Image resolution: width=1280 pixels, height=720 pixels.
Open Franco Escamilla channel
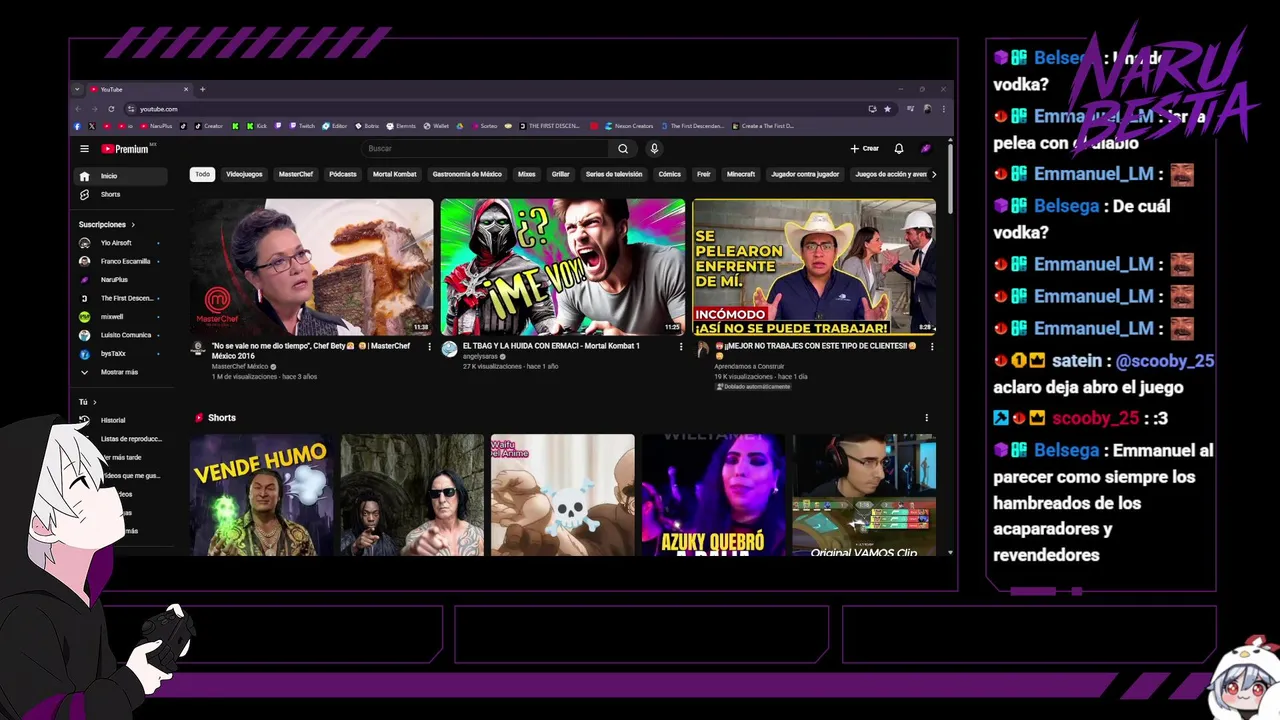[x=120, y=261]
